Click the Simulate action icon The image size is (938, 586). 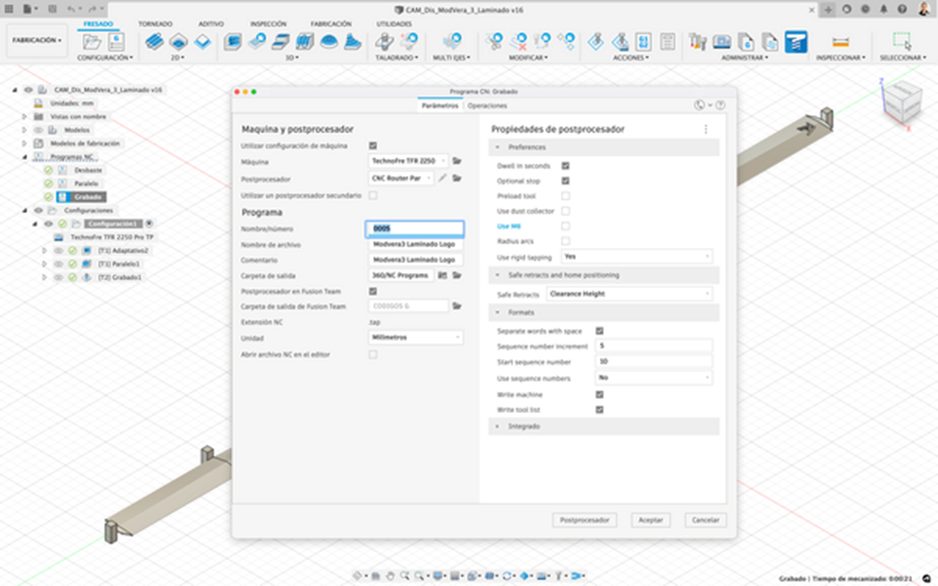coord(595,42)
